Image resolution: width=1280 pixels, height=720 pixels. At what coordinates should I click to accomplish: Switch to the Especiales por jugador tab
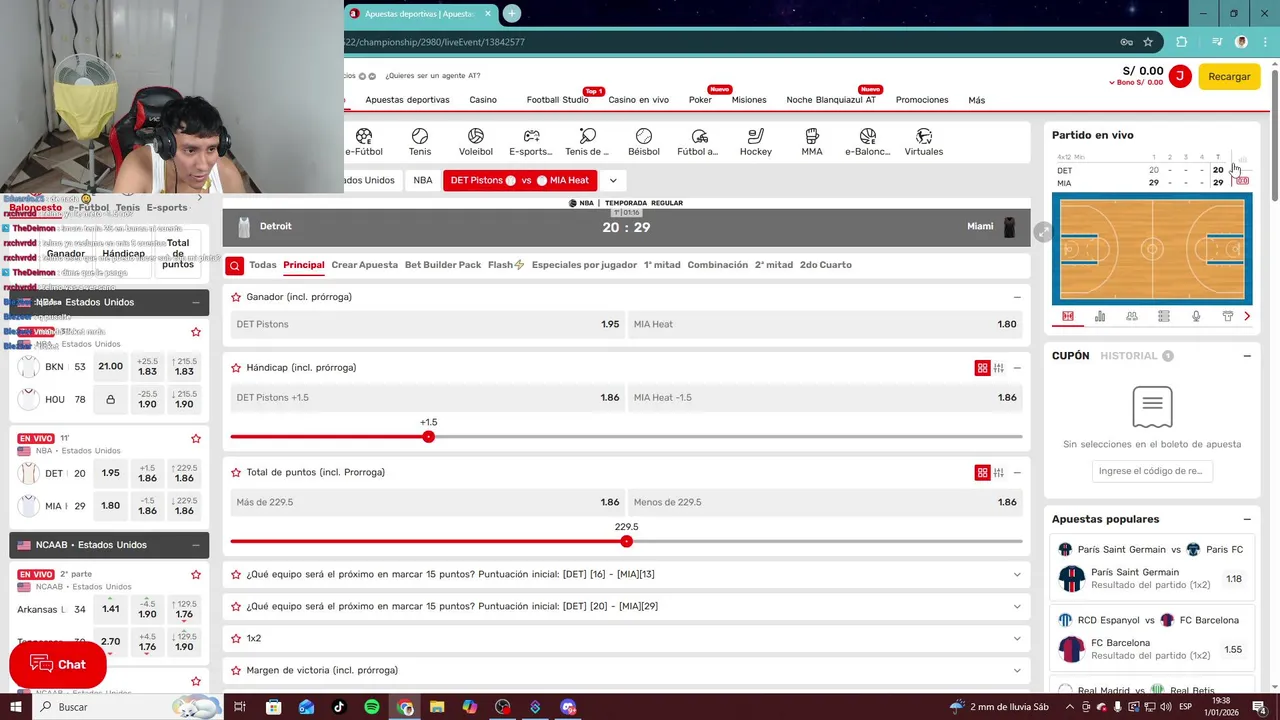tap(584, 265)
